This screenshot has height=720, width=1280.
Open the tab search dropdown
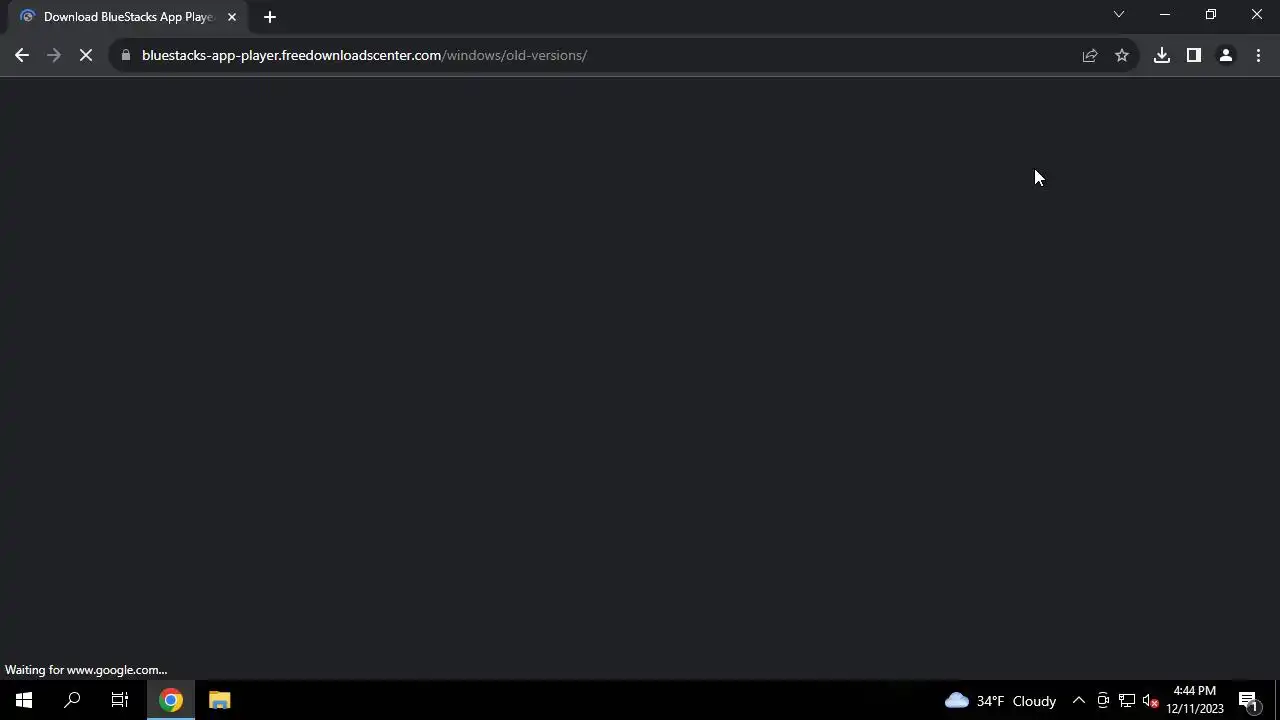1119,15
